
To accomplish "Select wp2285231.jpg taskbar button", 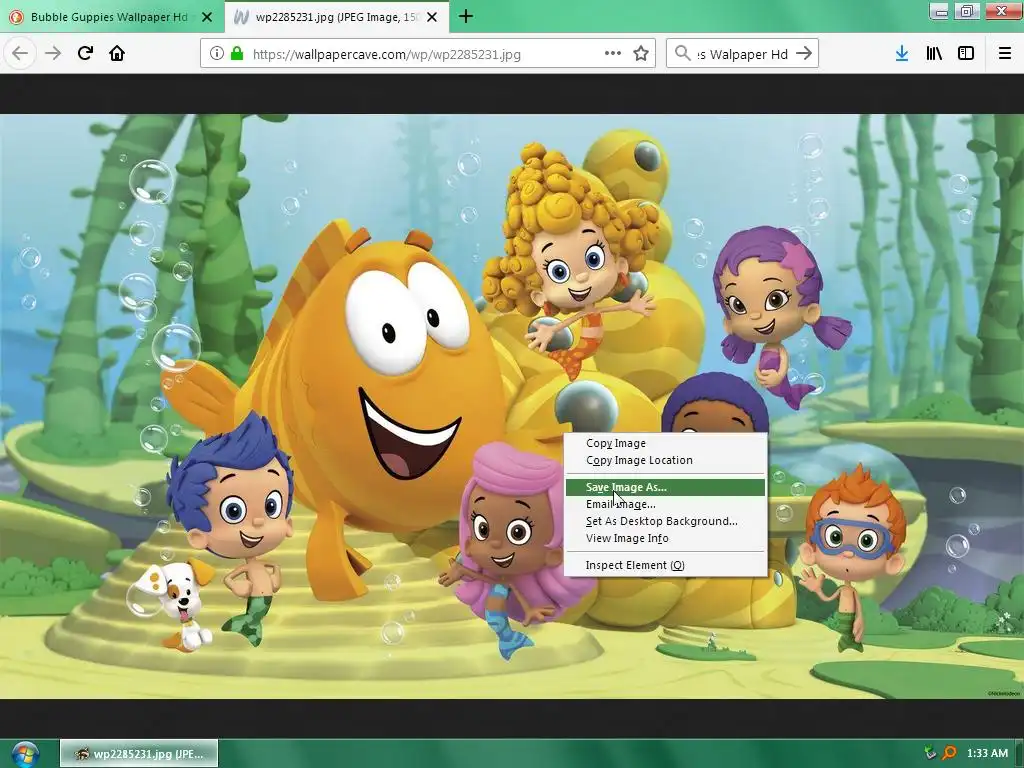I will [x=139, y=754].
